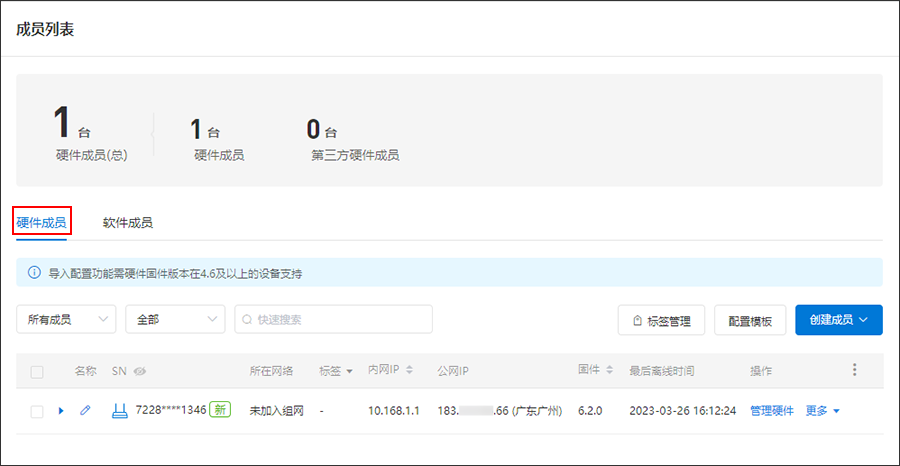This screenshot has width=900, height=466.
Task: Expand the 更多 actions menu
Action: (823, 411)
